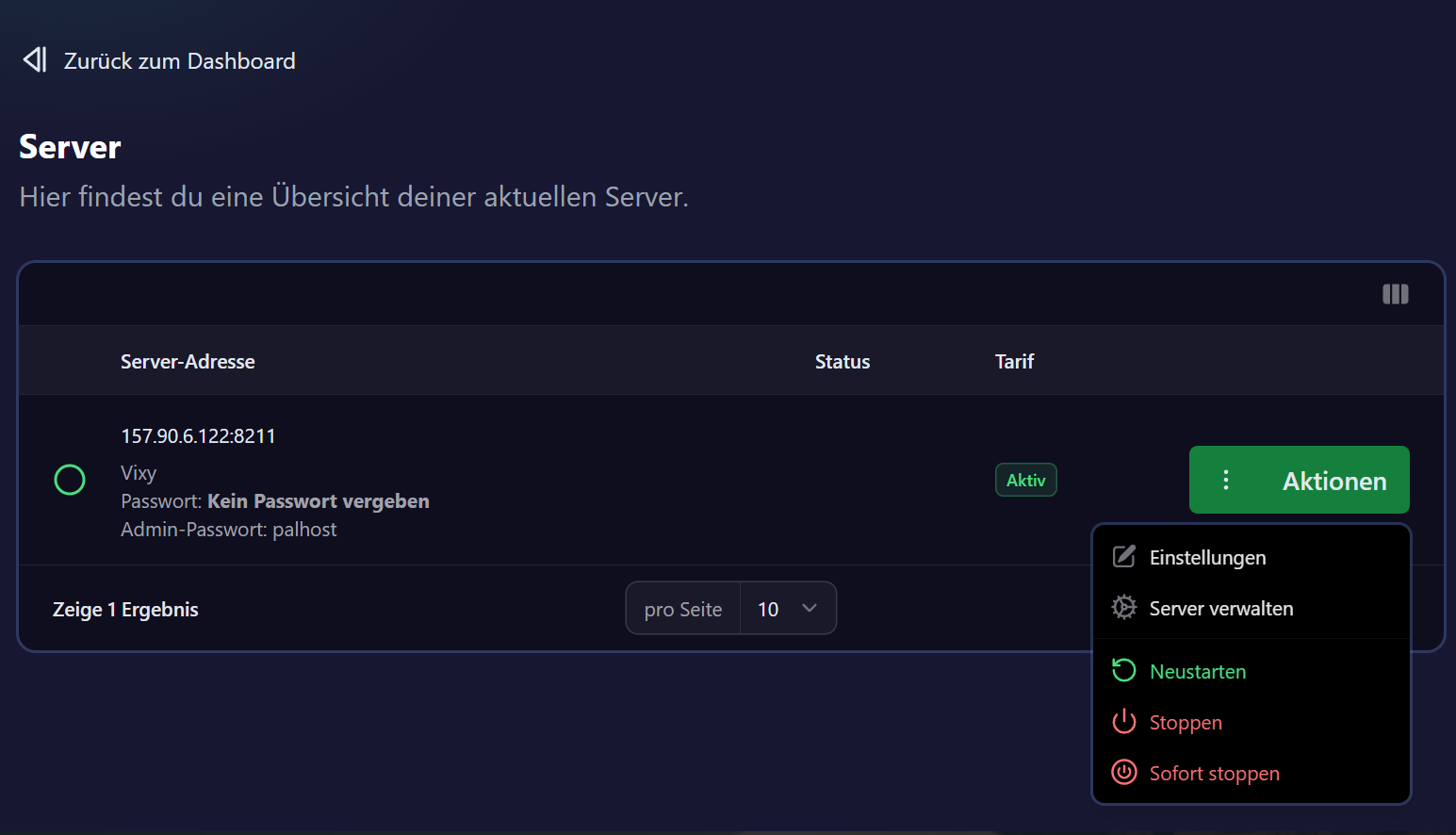Screen dimensions: 1456x835
Task: Choose Server verwalten menu entry
Action: (x=1251, y=608)
